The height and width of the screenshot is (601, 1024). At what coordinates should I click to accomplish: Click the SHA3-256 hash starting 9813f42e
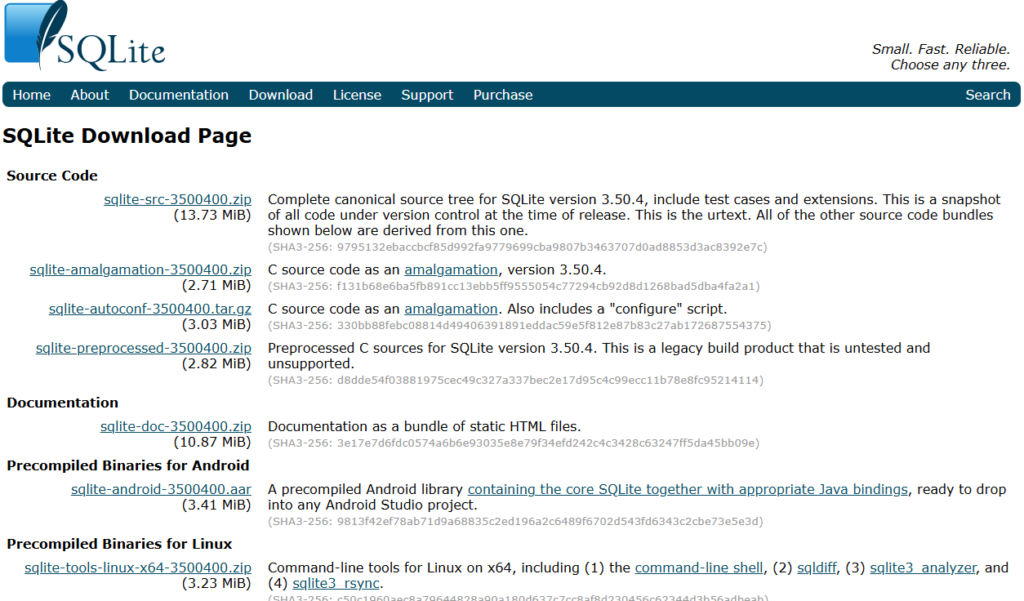pos(515,521)
